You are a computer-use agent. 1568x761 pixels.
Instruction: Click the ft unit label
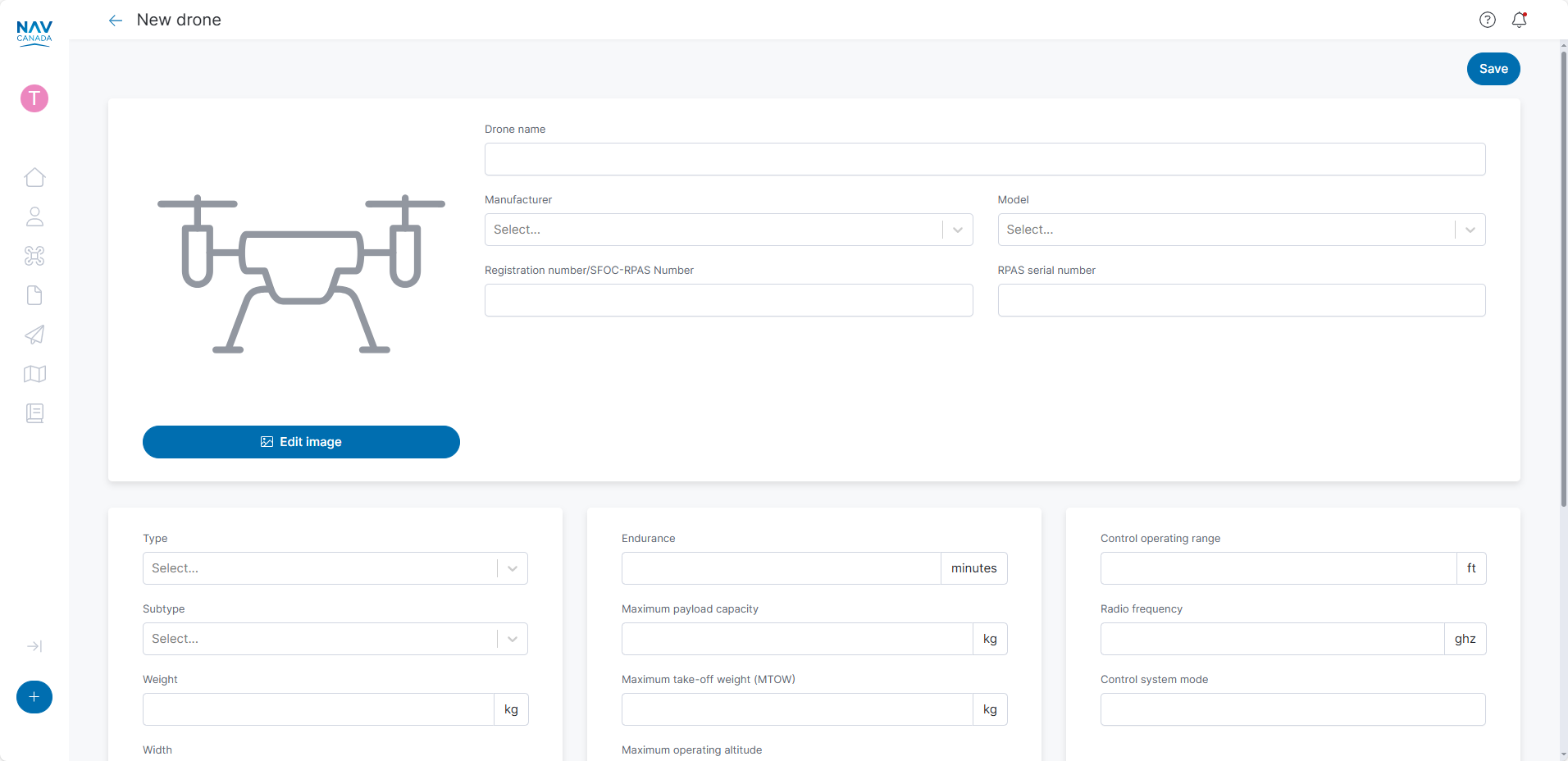(1471, 568)
